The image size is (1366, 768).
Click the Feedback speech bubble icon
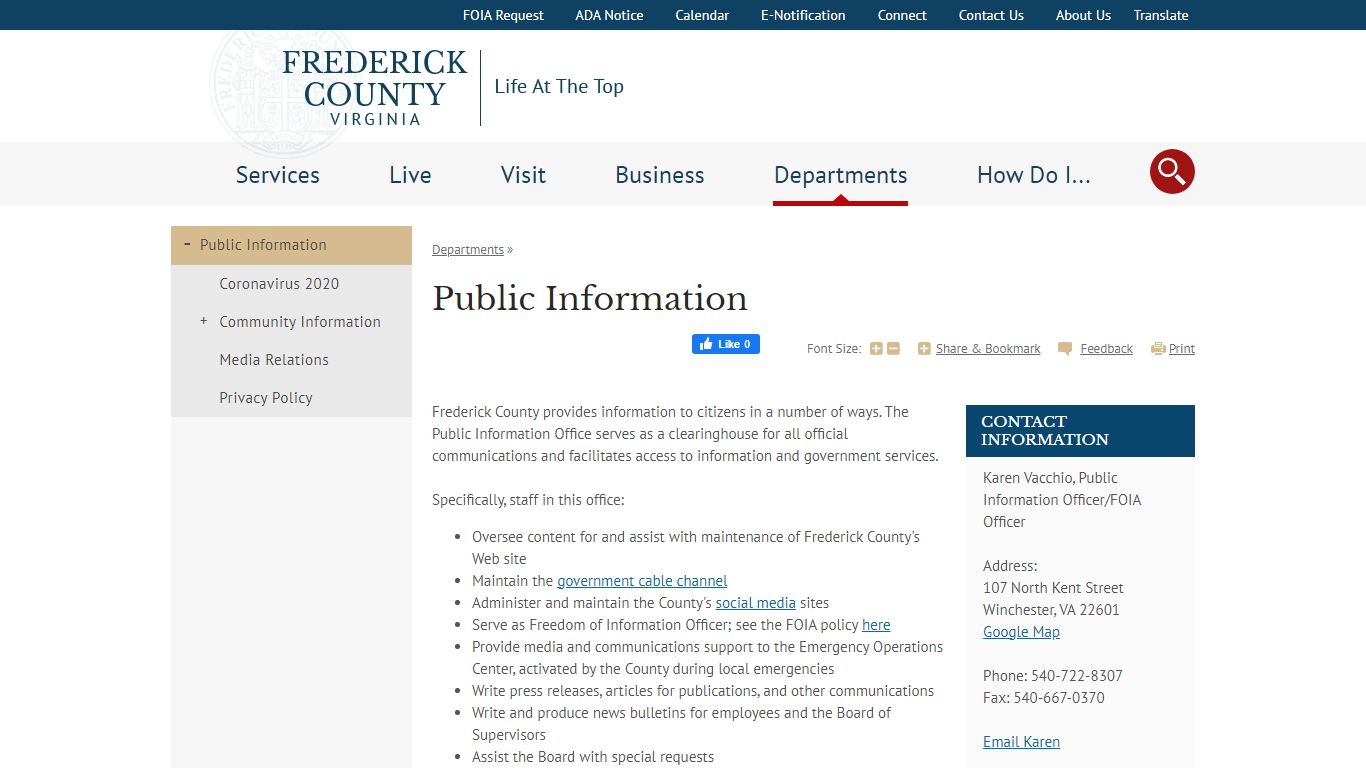click(1065, 349)
